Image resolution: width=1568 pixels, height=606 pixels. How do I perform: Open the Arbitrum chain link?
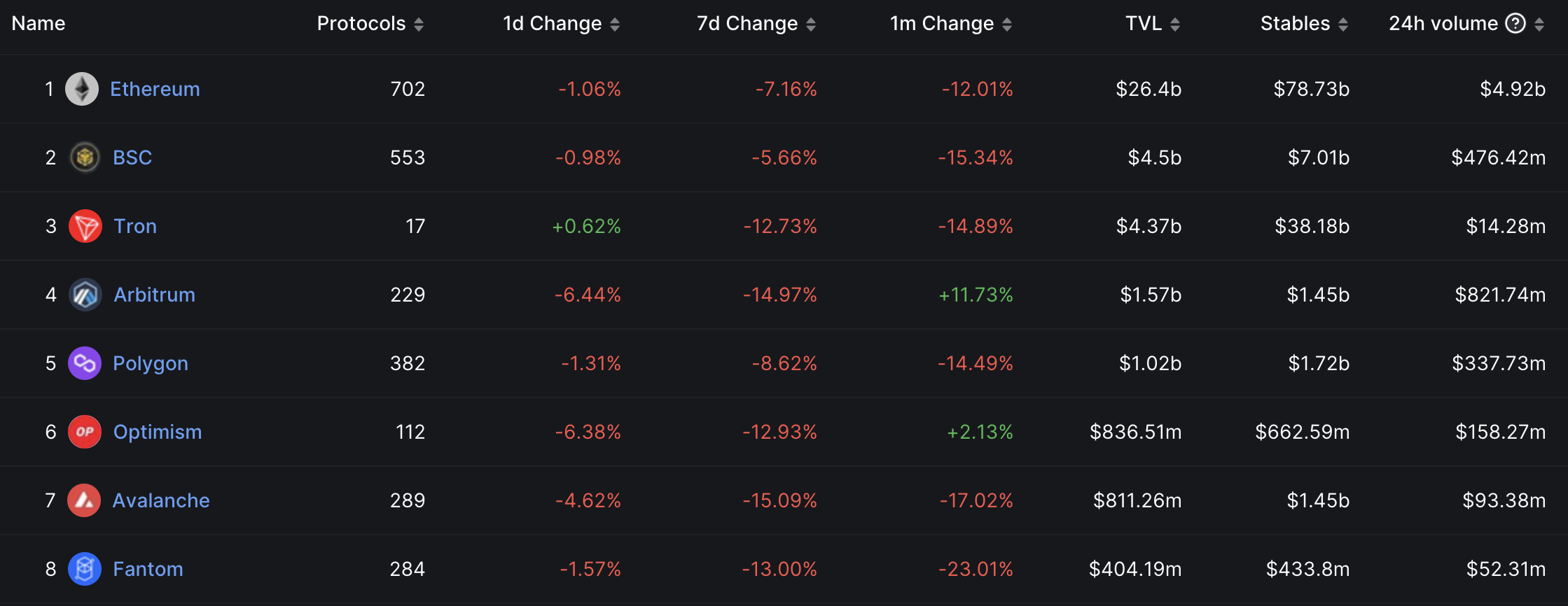click(x=154, y=295)
